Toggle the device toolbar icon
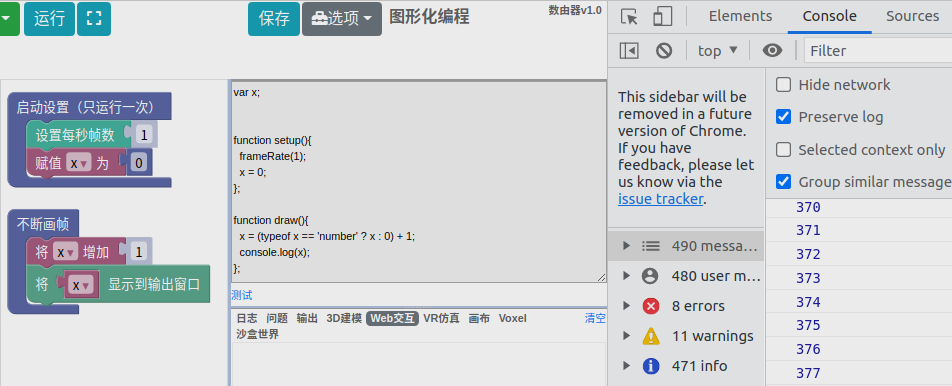The height and width of the screenshot is (386, 952). click(662, 16)
